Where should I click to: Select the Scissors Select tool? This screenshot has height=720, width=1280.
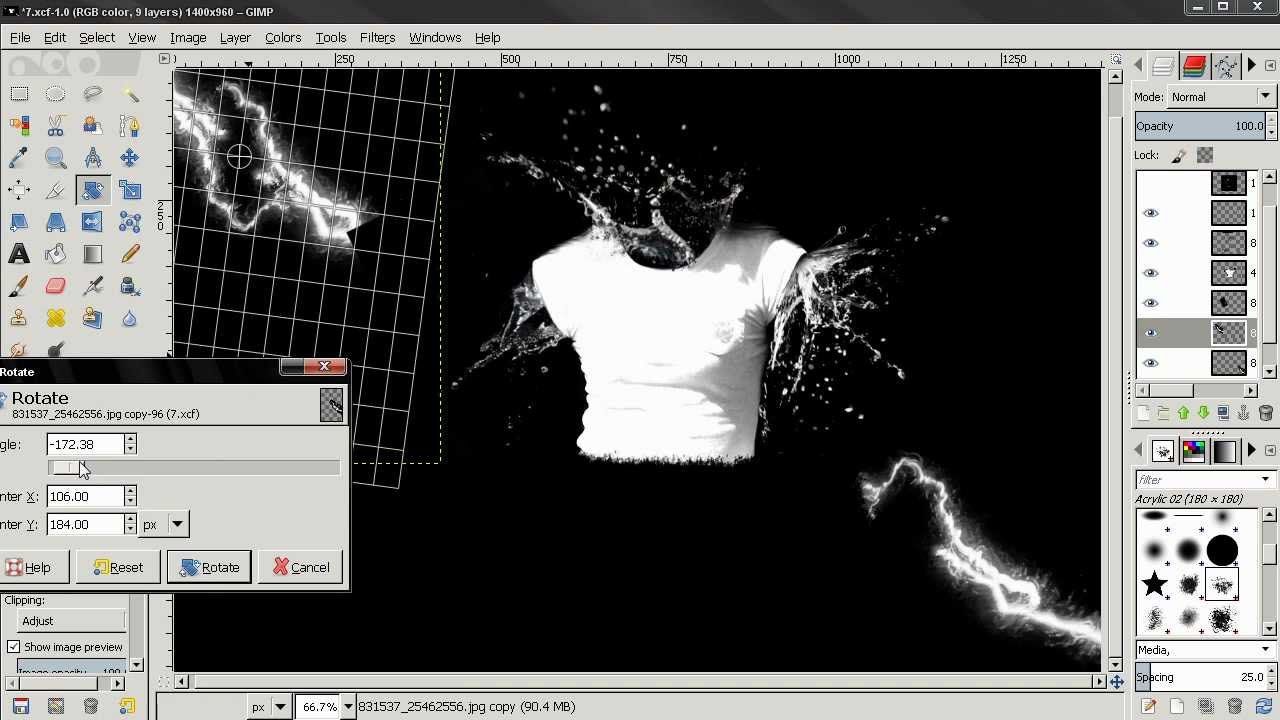56,126
